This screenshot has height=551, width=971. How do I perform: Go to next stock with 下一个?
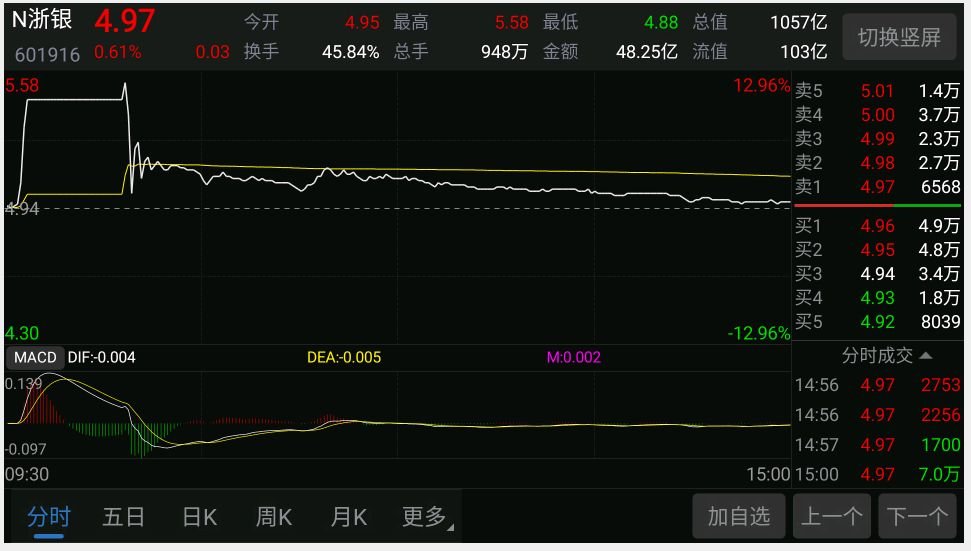point(917,516)
